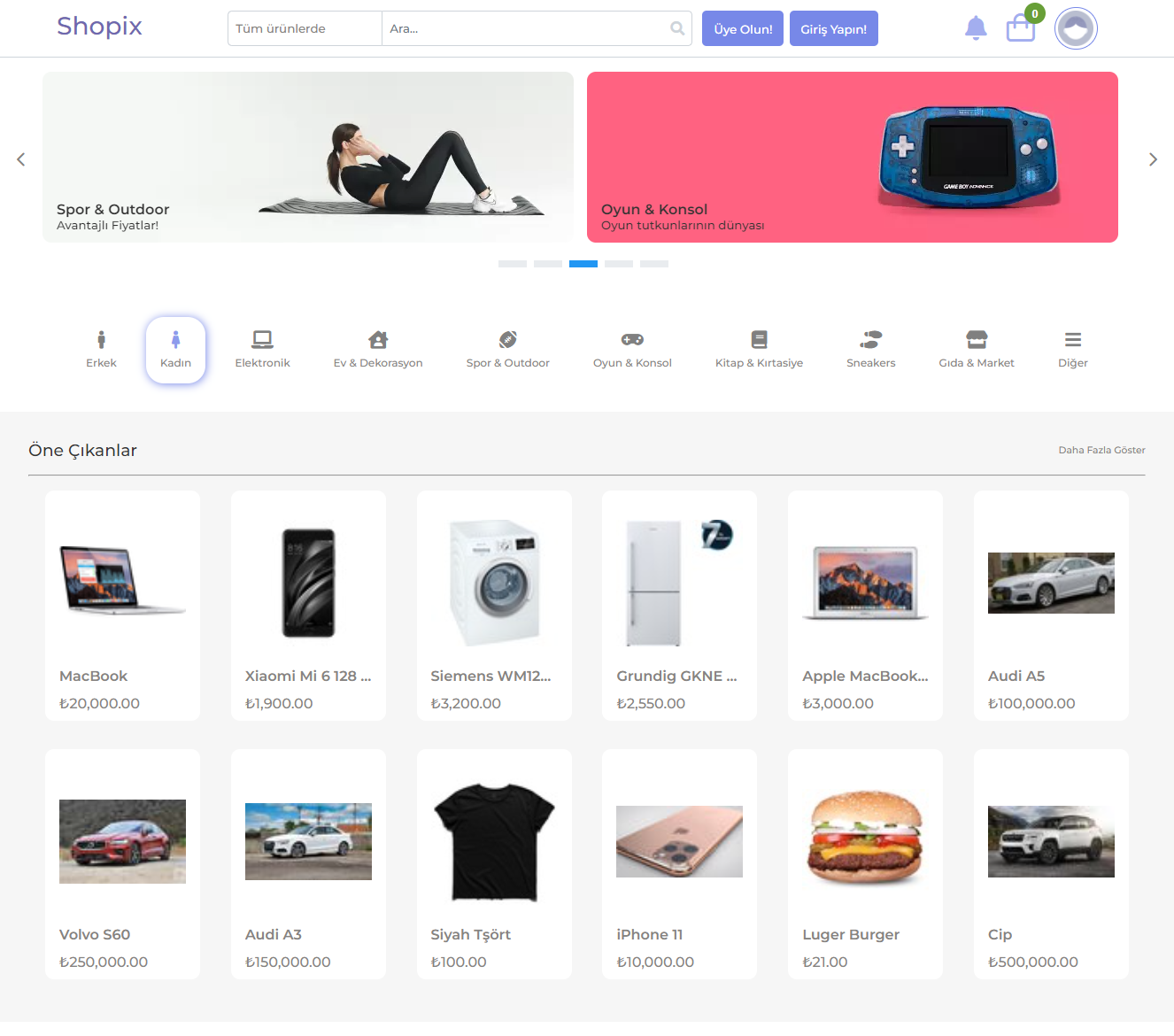The width and height of the screenshot is (1174, 1036).
Task: Select the Kadın category tab
Action: point(175,349)
